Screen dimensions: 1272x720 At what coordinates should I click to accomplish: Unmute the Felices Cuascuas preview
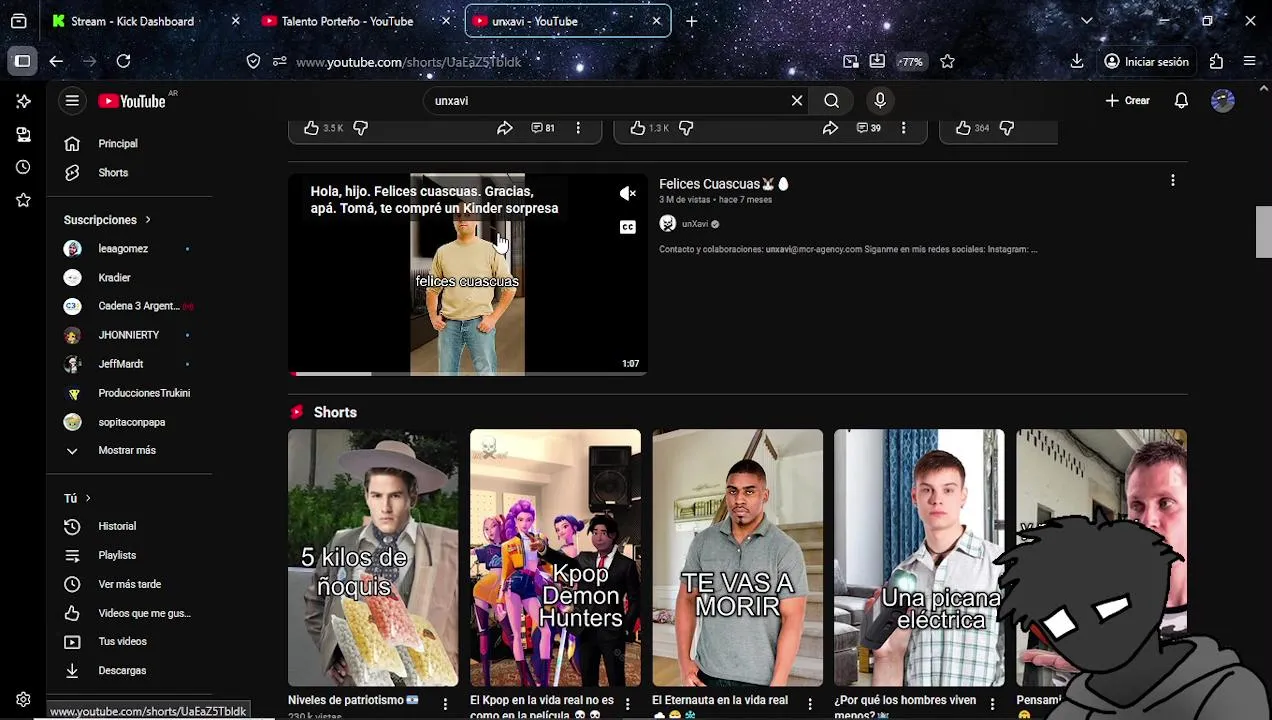(x=627, y=193)
